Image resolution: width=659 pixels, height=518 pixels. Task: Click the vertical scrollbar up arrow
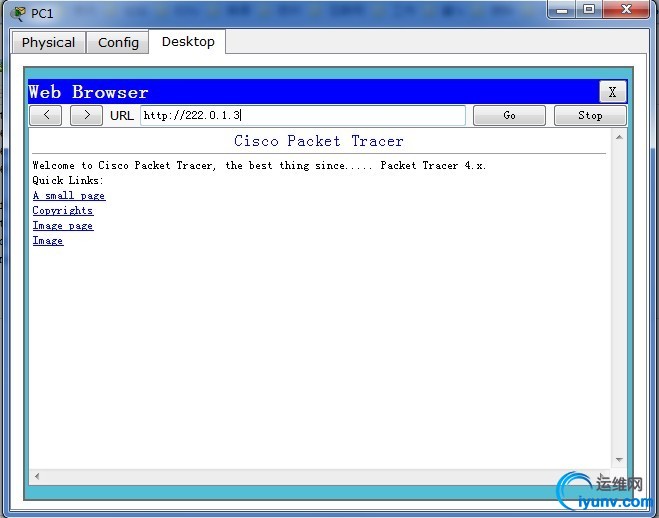pos(619,137)
